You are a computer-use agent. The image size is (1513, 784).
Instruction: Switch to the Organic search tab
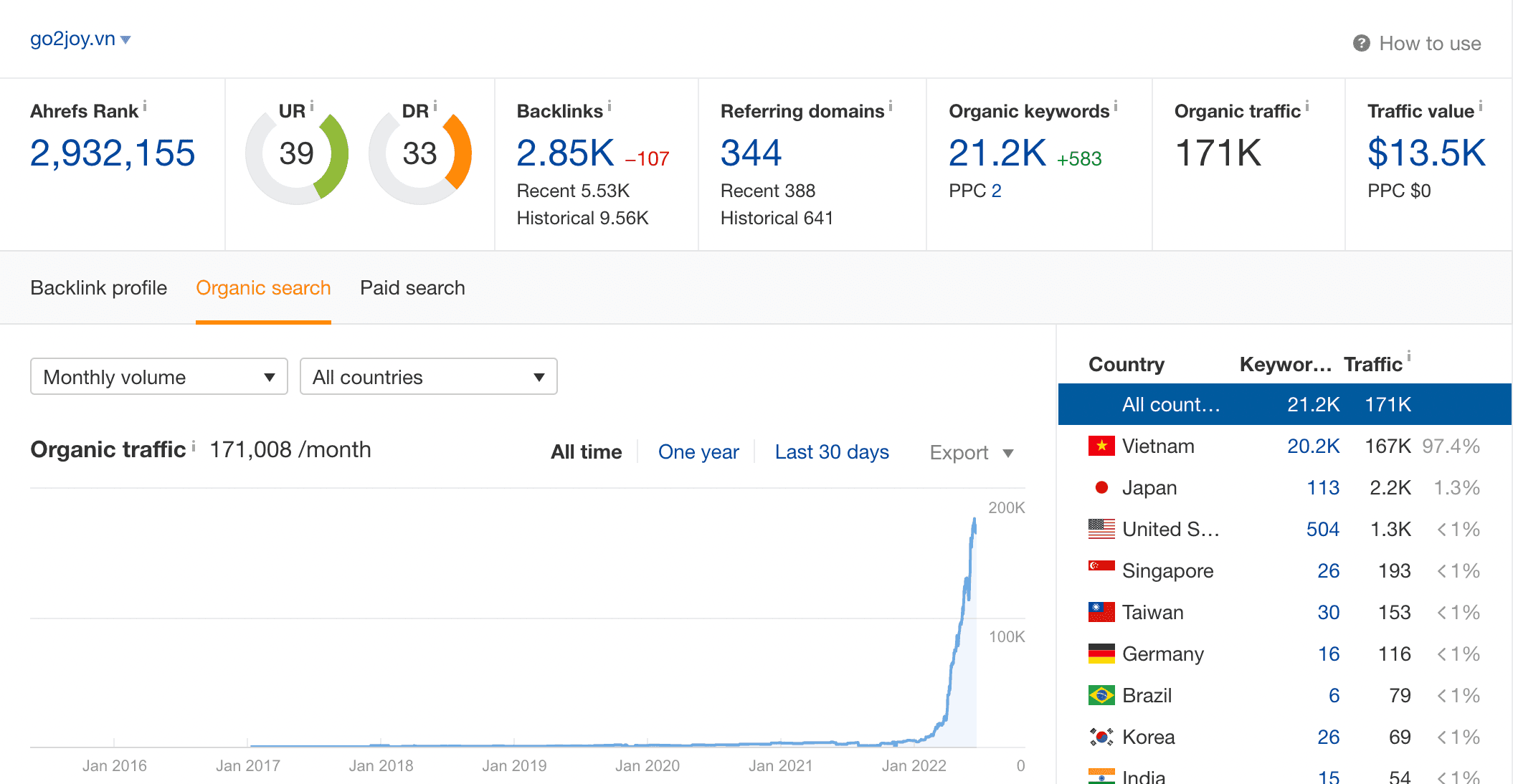pos(263,287)
